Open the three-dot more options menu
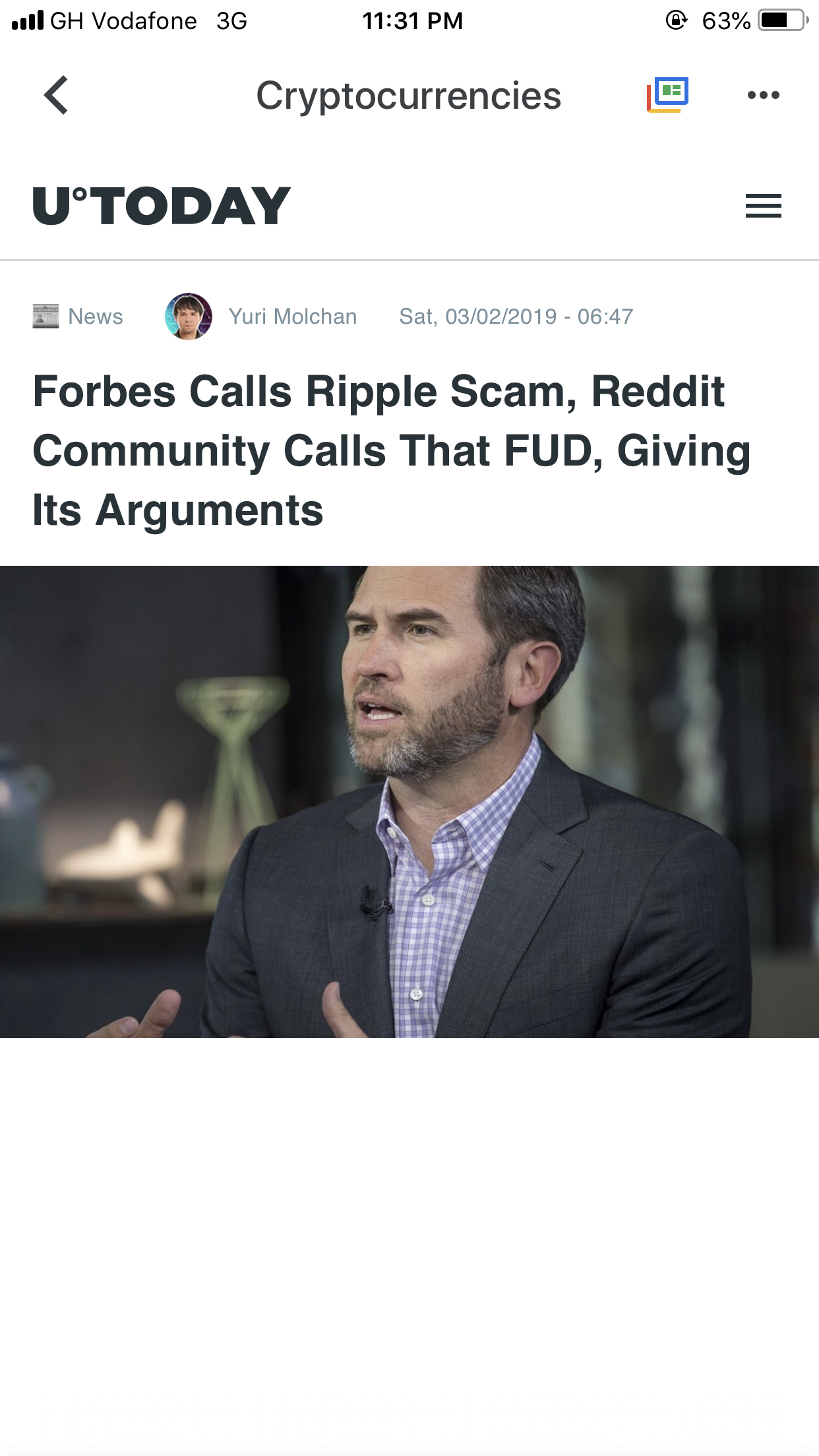 [764, 95]
